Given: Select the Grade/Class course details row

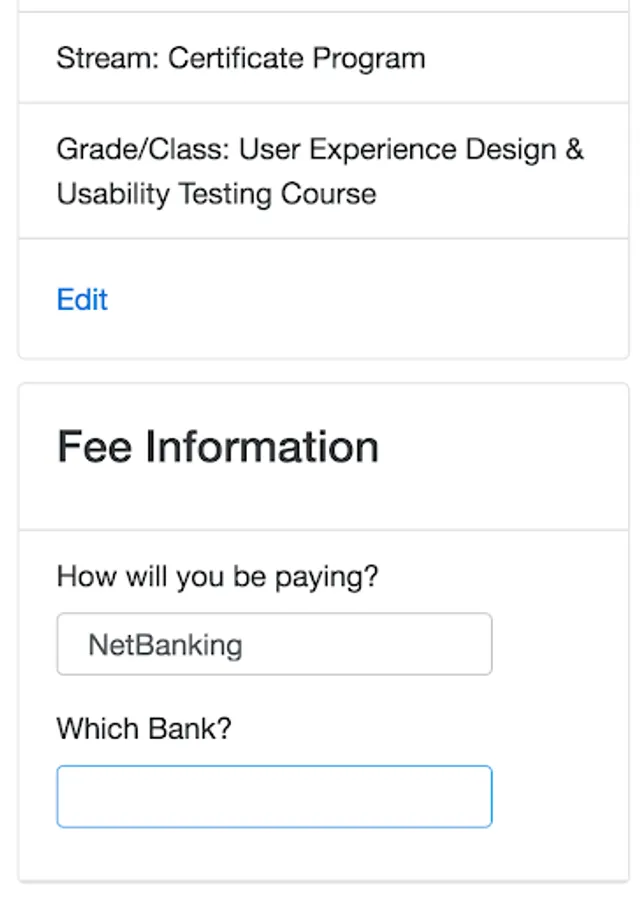Looking at the screenshot, I should (324, 171).
